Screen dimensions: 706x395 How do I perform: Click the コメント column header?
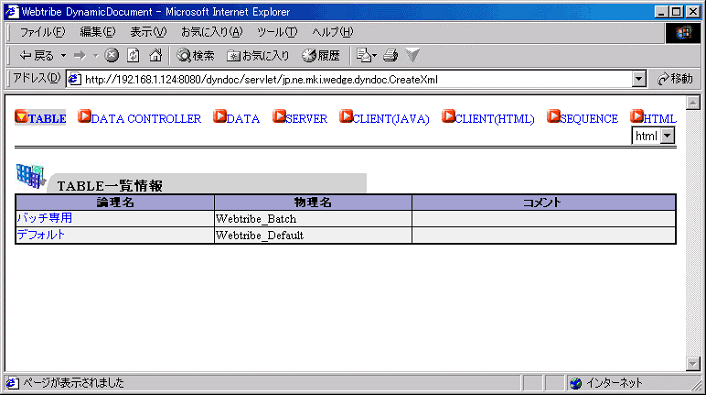point(544,202)
